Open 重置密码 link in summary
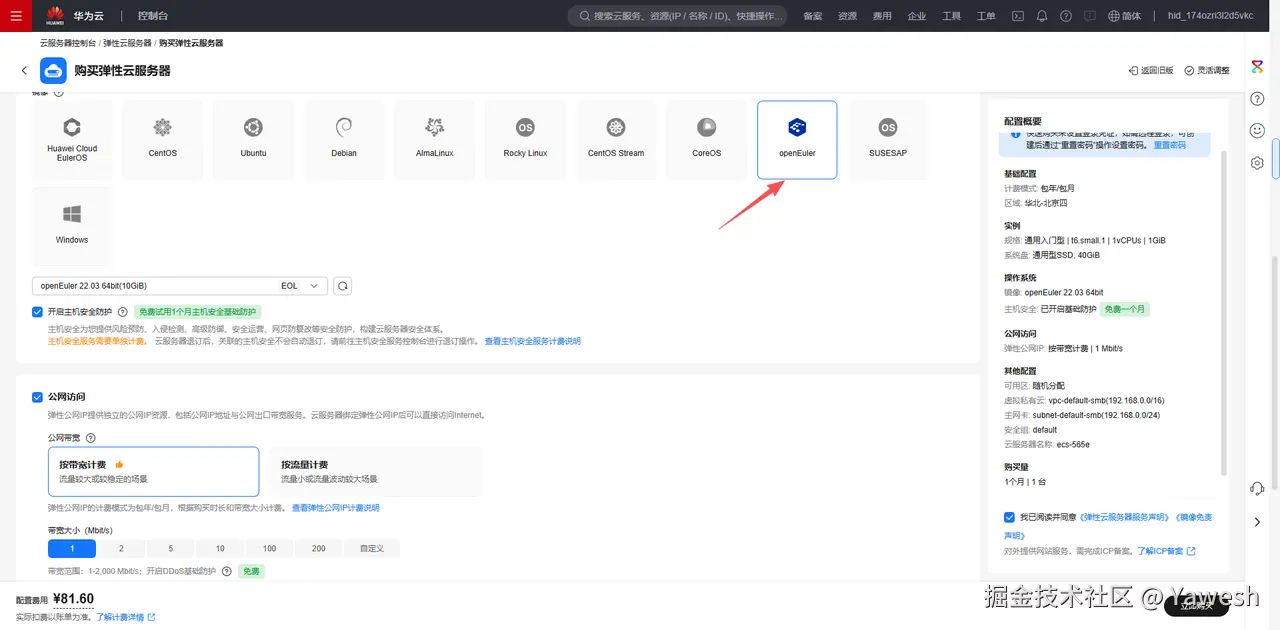The height and width of the screenshot is (630, 1280). (x=1170, y=145)
